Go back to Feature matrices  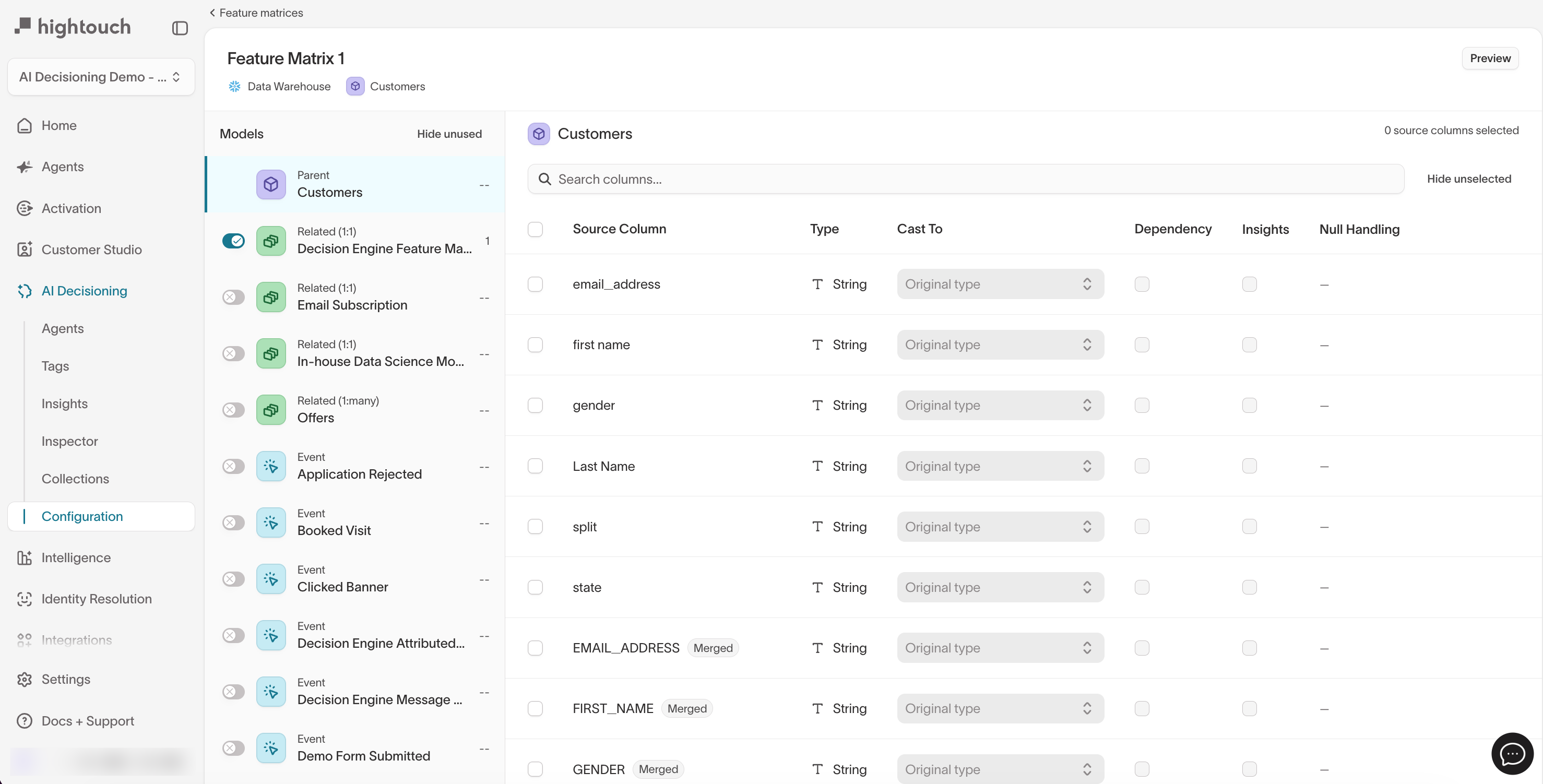256,13
